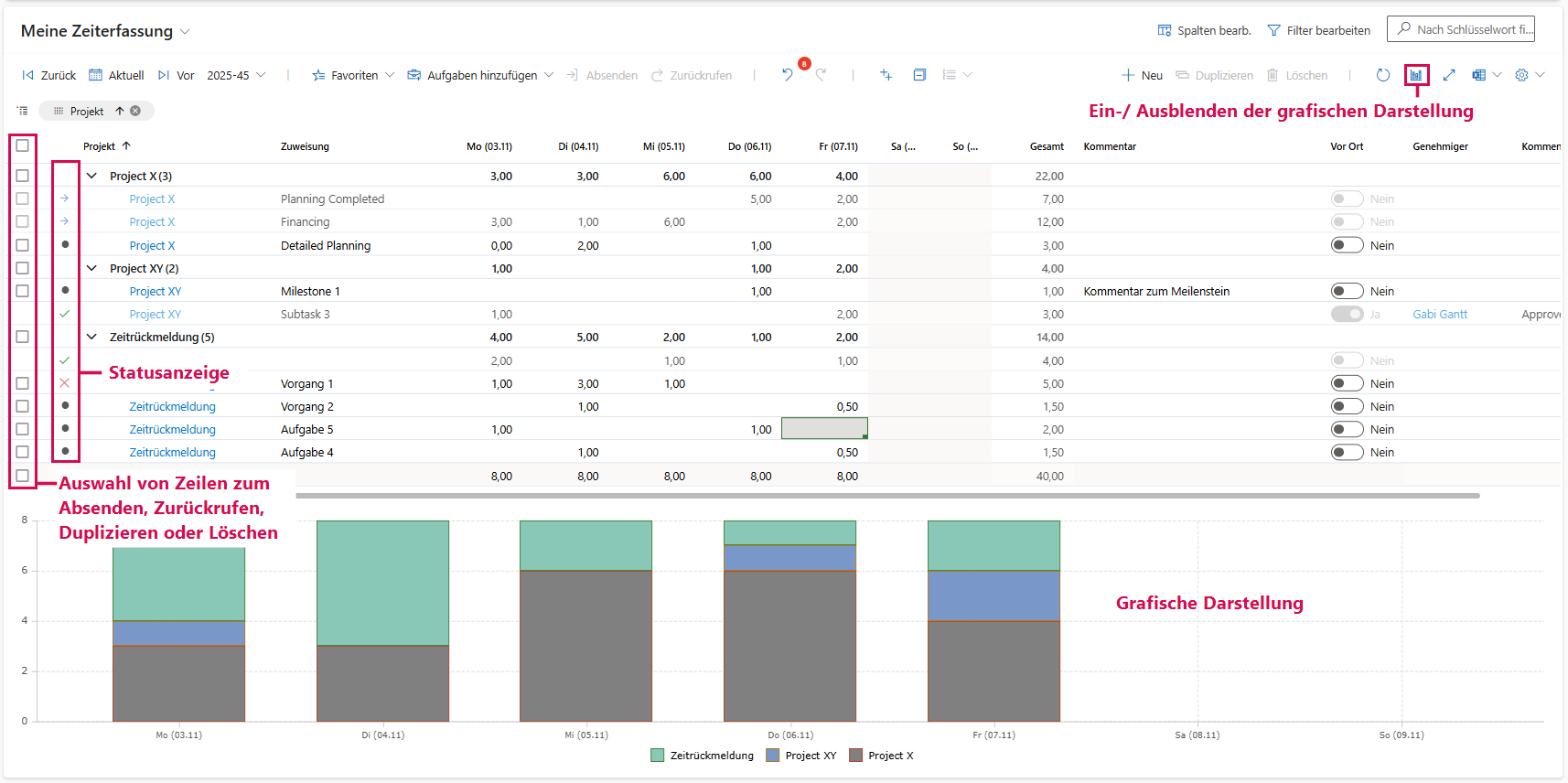
Task: Open the settings gear icon
Action: pyautogui.click(x=1521, y=75)
